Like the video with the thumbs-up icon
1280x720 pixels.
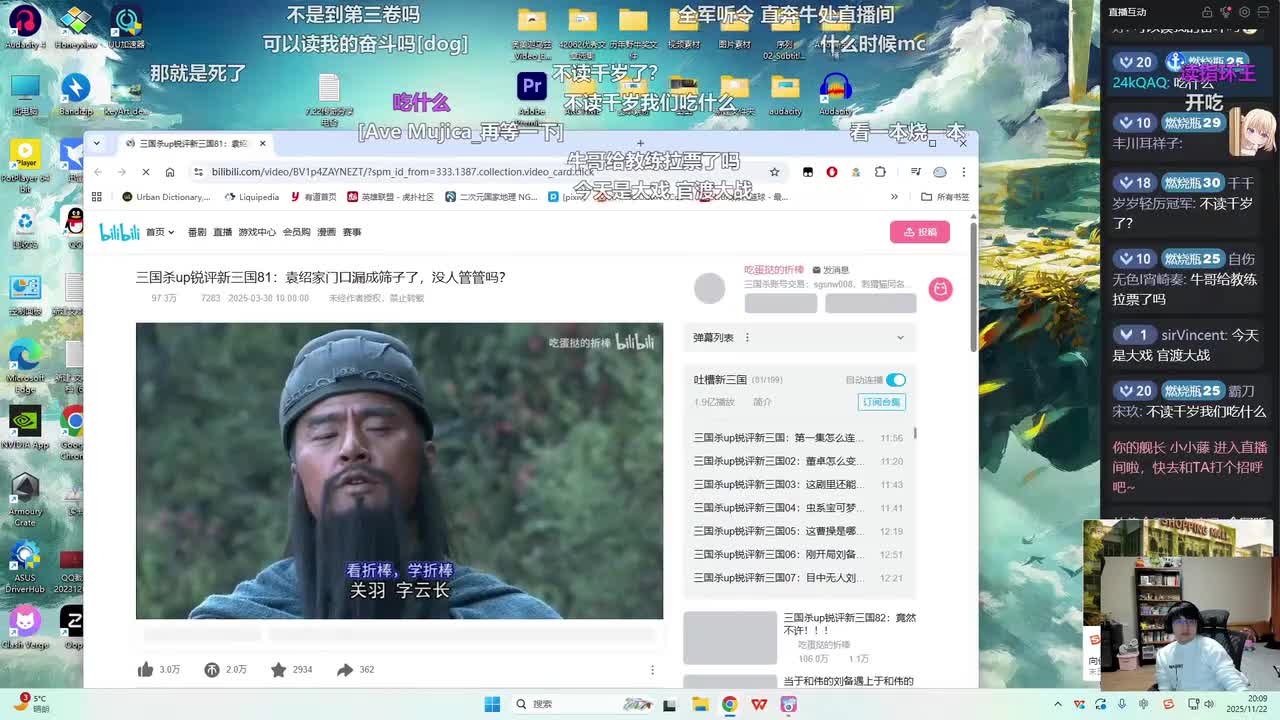(146, 669)
